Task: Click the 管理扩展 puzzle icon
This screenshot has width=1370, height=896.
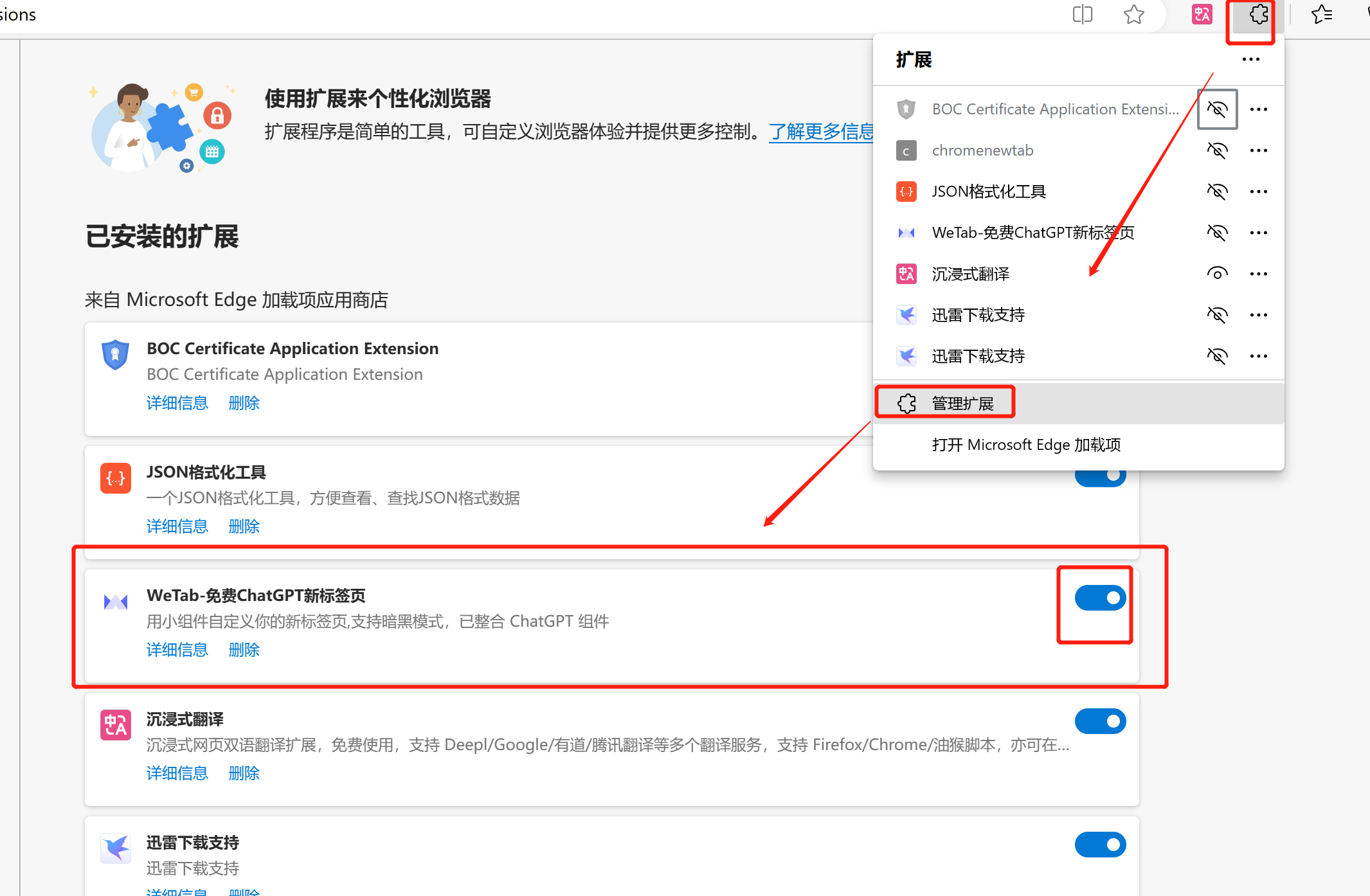Action: click(x=906, y=404)
